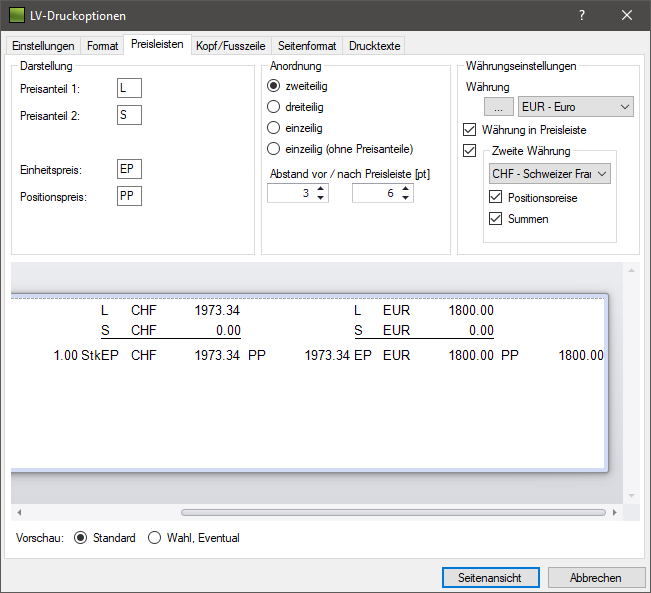The image size is (651, 593).
Task: Click the preview scroll down arrow
Action: click(631, 495)
